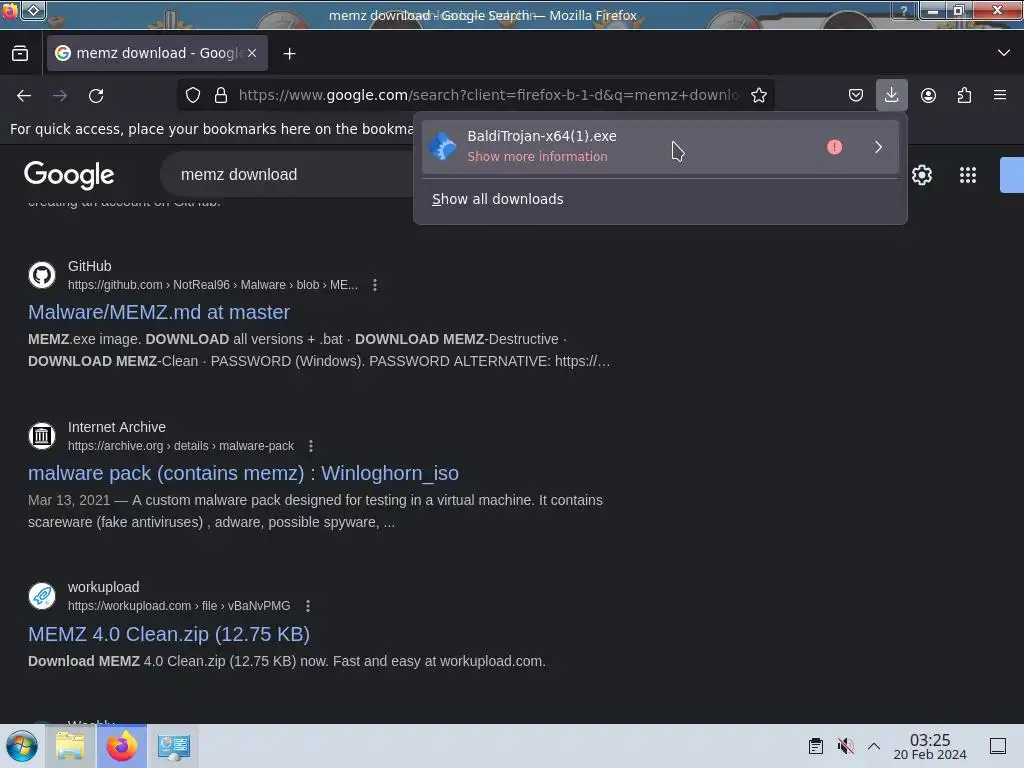
Task: Click the GitHub site name text
Action: coord(89,266)
